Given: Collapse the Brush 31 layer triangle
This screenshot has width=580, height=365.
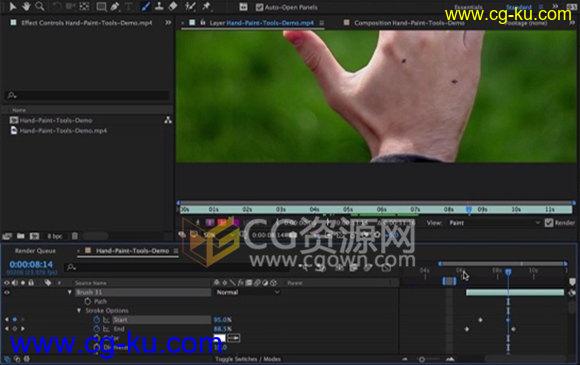Looking at the screenshot, I should (x=70, y=292).
